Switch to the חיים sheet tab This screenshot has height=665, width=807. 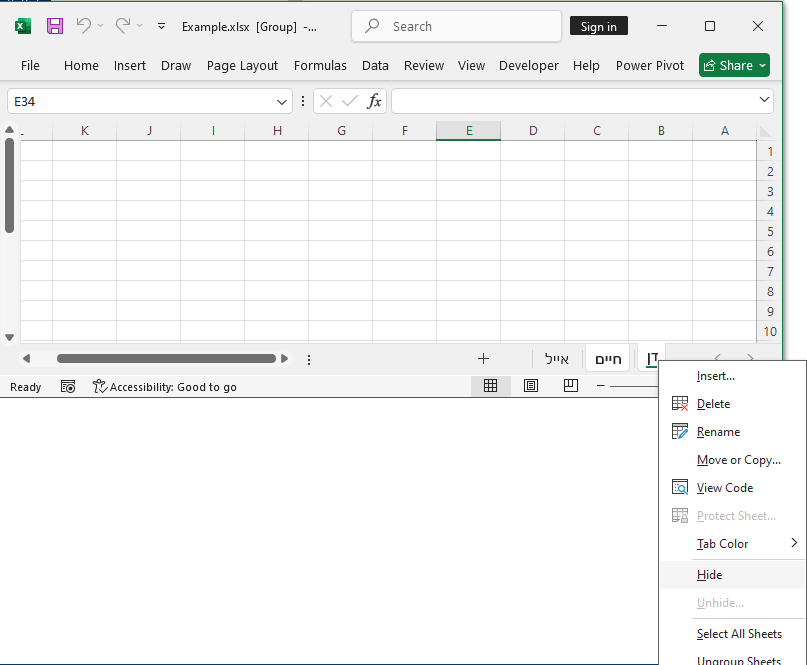coord(608,359)
